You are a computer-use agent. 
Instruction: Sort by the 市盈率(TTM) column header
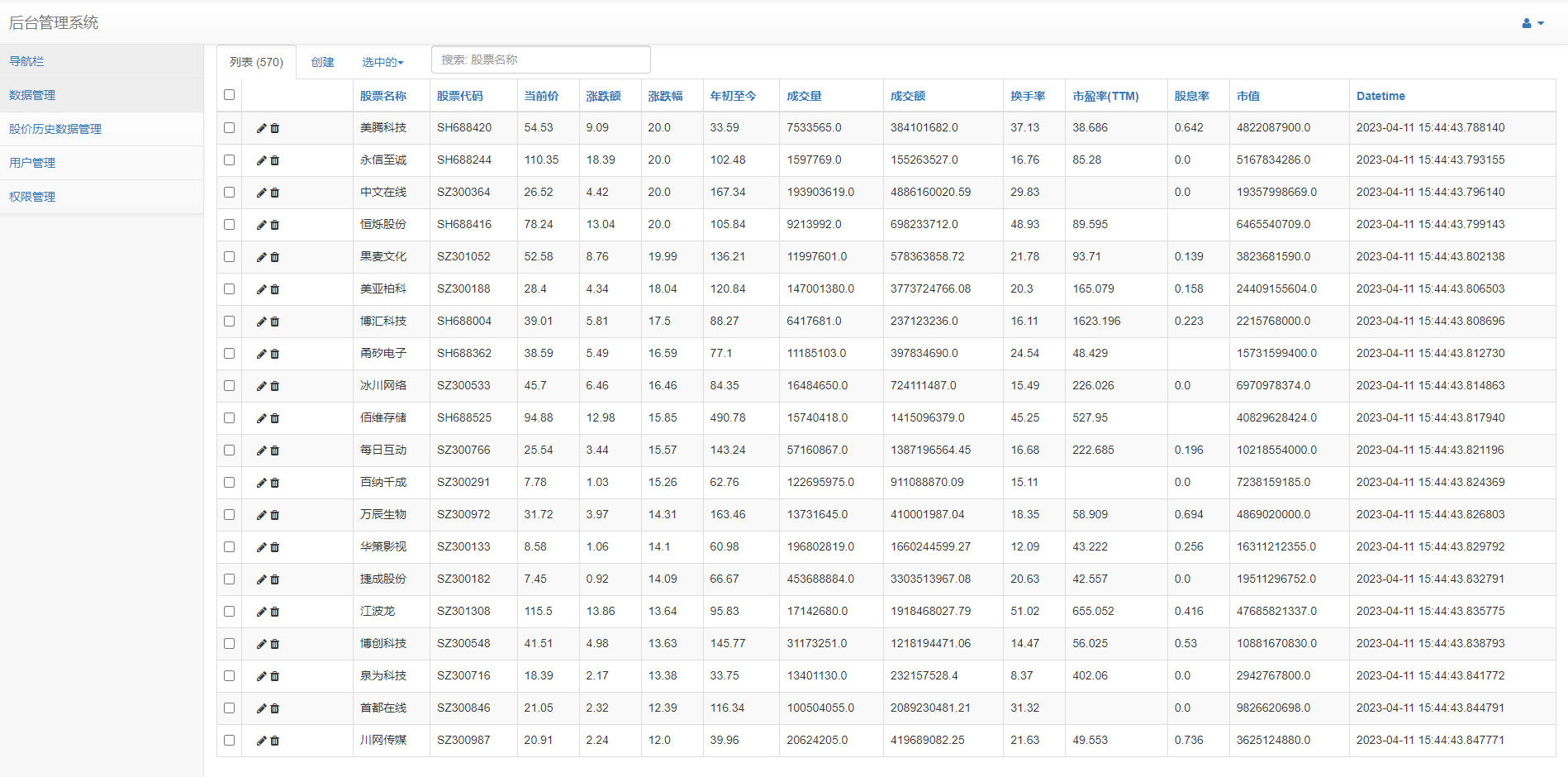coord(1105,96)
